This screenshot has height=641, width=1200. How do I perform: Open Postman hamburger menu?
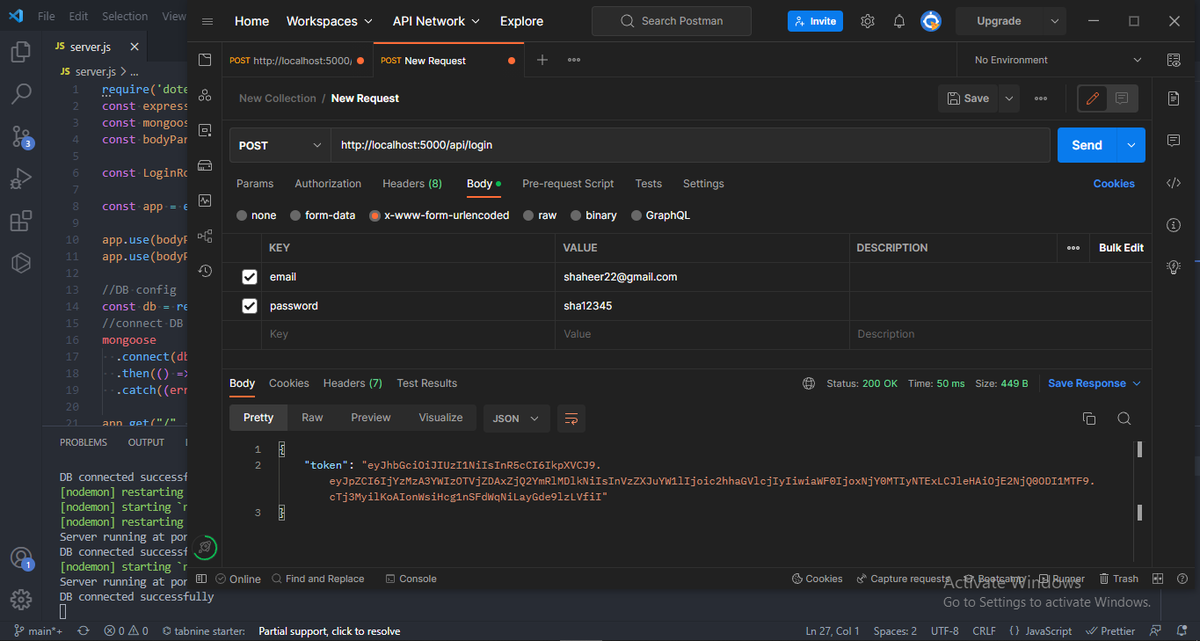[x=207, y=21]
